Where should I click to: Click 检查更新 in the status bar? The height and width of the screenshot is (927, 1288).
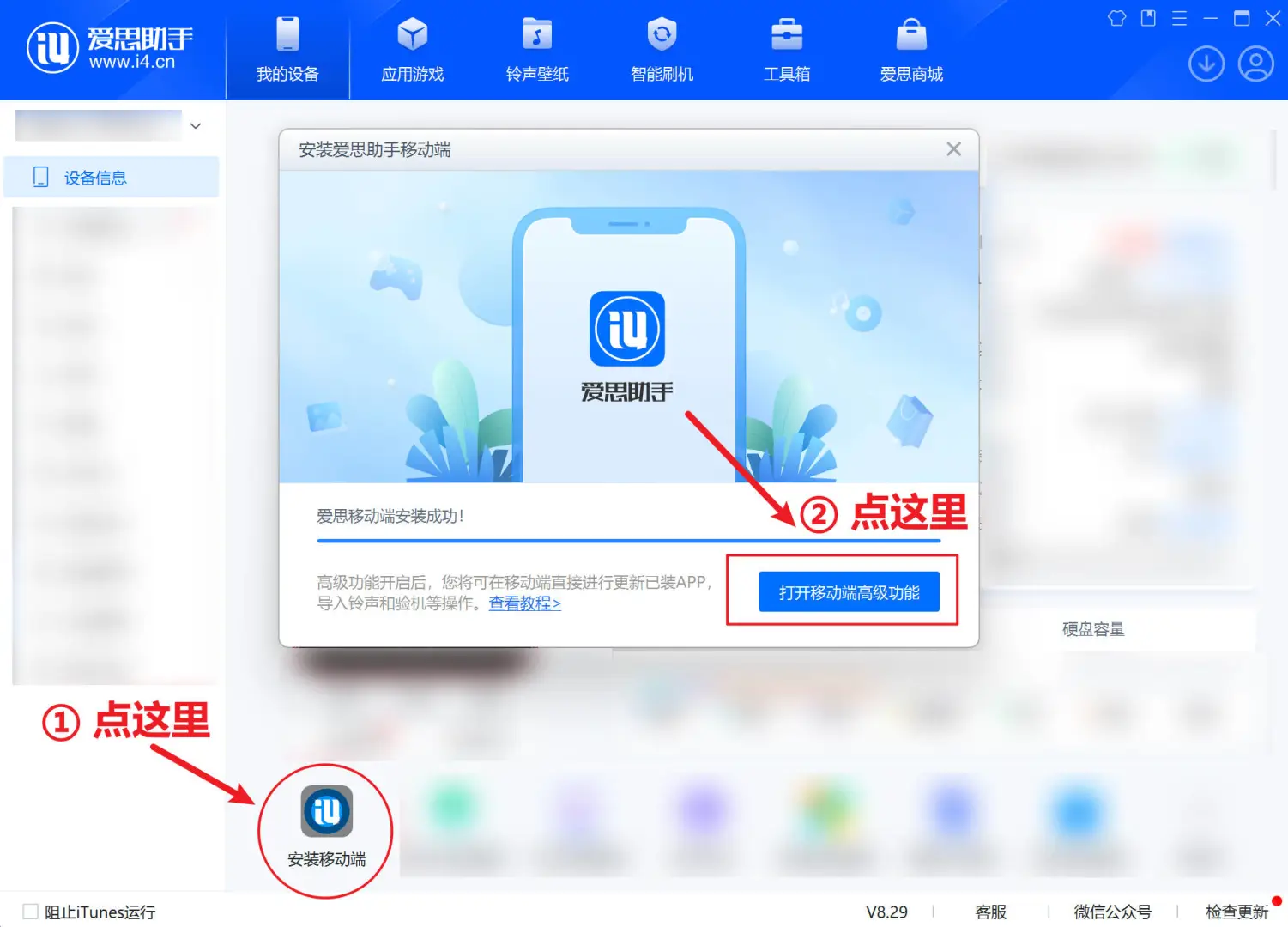tap(1236, 912)
